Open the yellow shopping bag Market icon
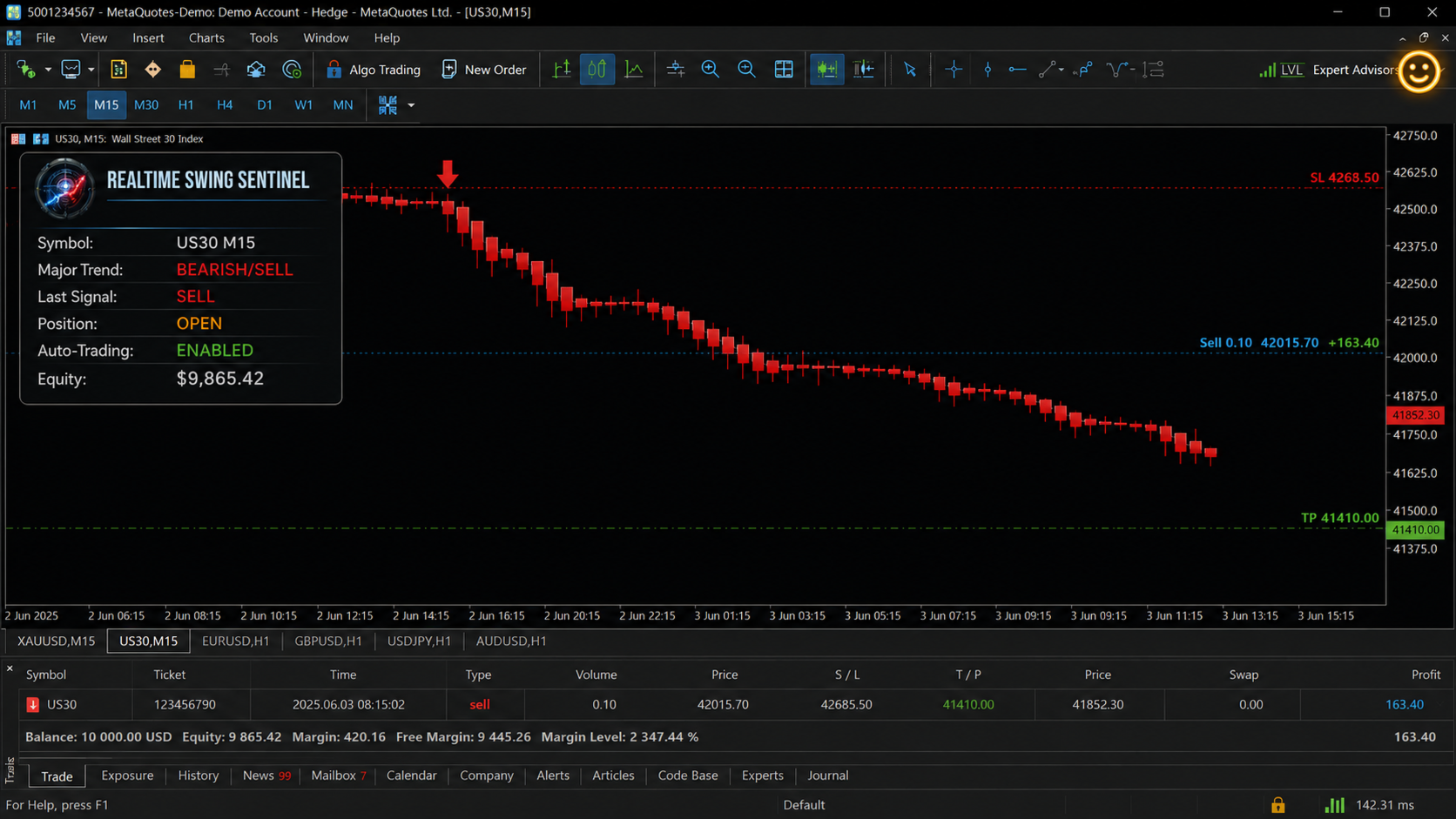 (x=187, y=70)
